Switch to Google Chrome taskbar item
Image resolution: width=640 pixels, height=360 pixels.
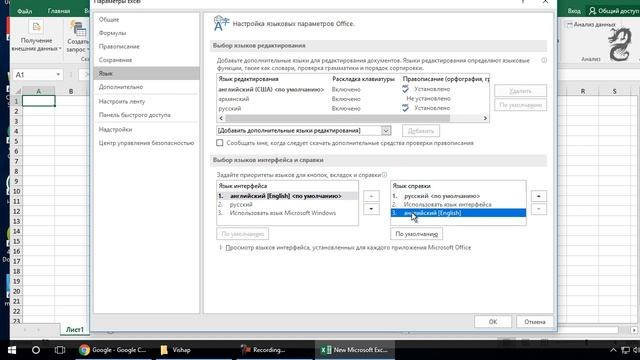(113, 350)
